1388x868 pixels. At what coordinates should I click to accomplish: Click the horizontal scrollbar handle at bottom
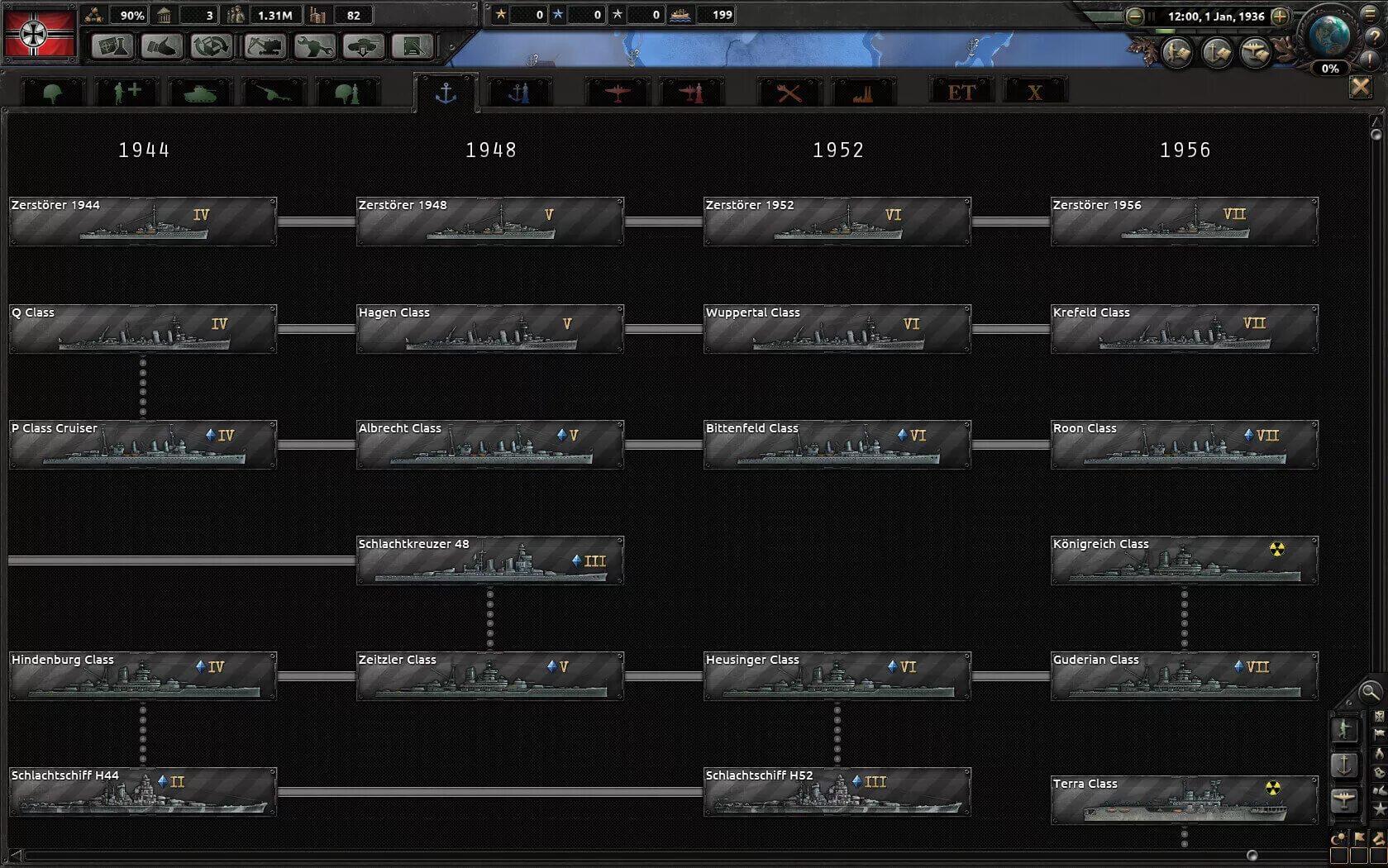tap(1252, 856)
